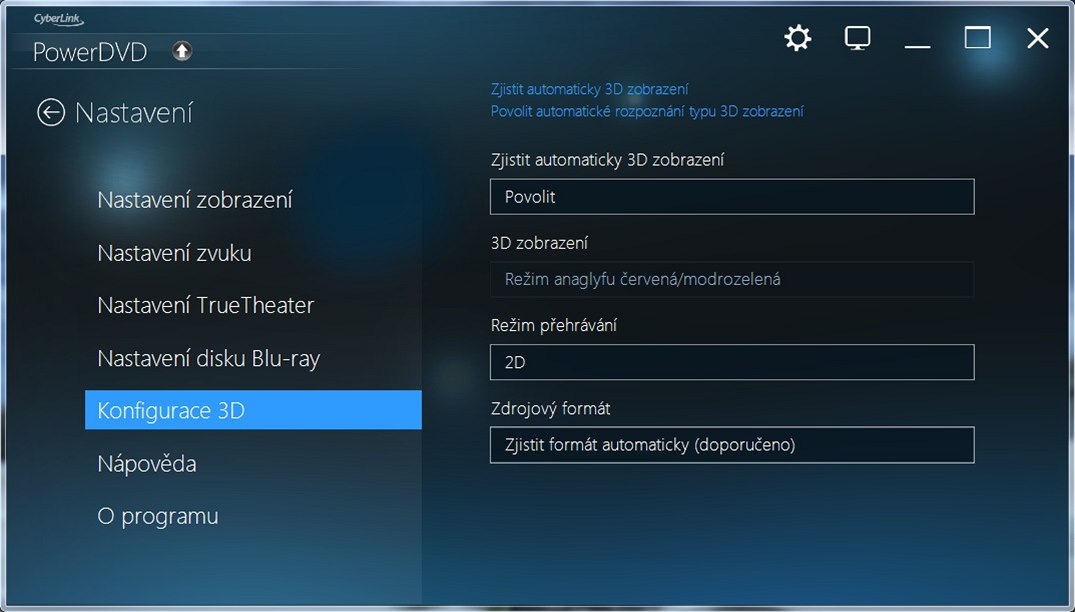
Task: Go to Nastavení disku Blu-ray
Action: tap(209, 358)
